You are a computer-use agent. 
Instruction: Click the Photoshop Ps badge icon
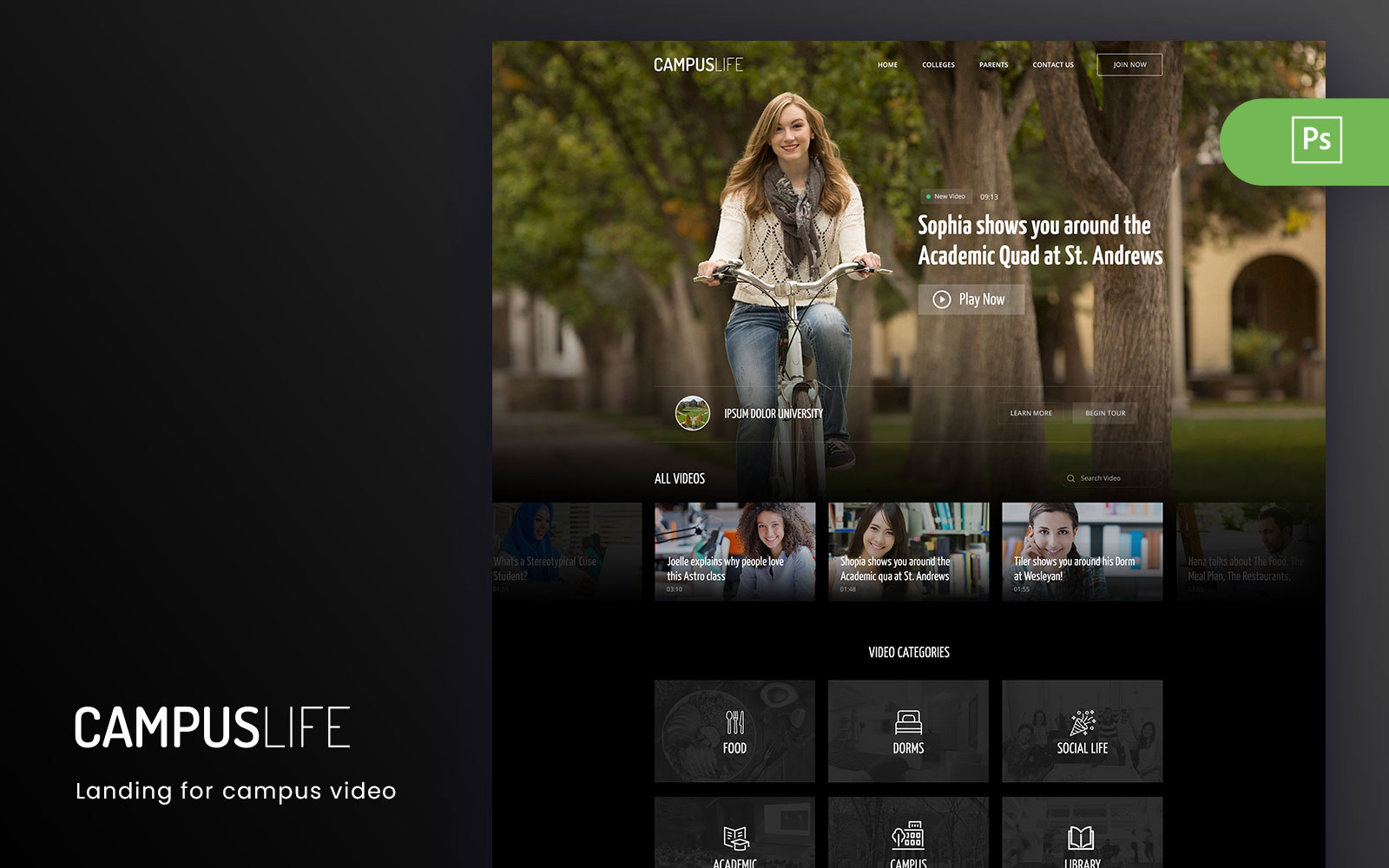click(1316, 140)
